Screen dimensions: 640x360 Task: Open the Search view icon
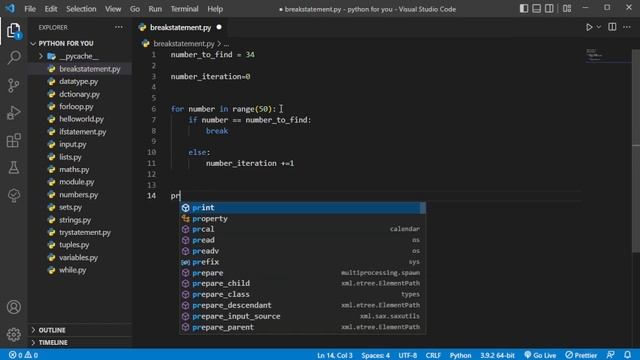click(x=13, y=58)
